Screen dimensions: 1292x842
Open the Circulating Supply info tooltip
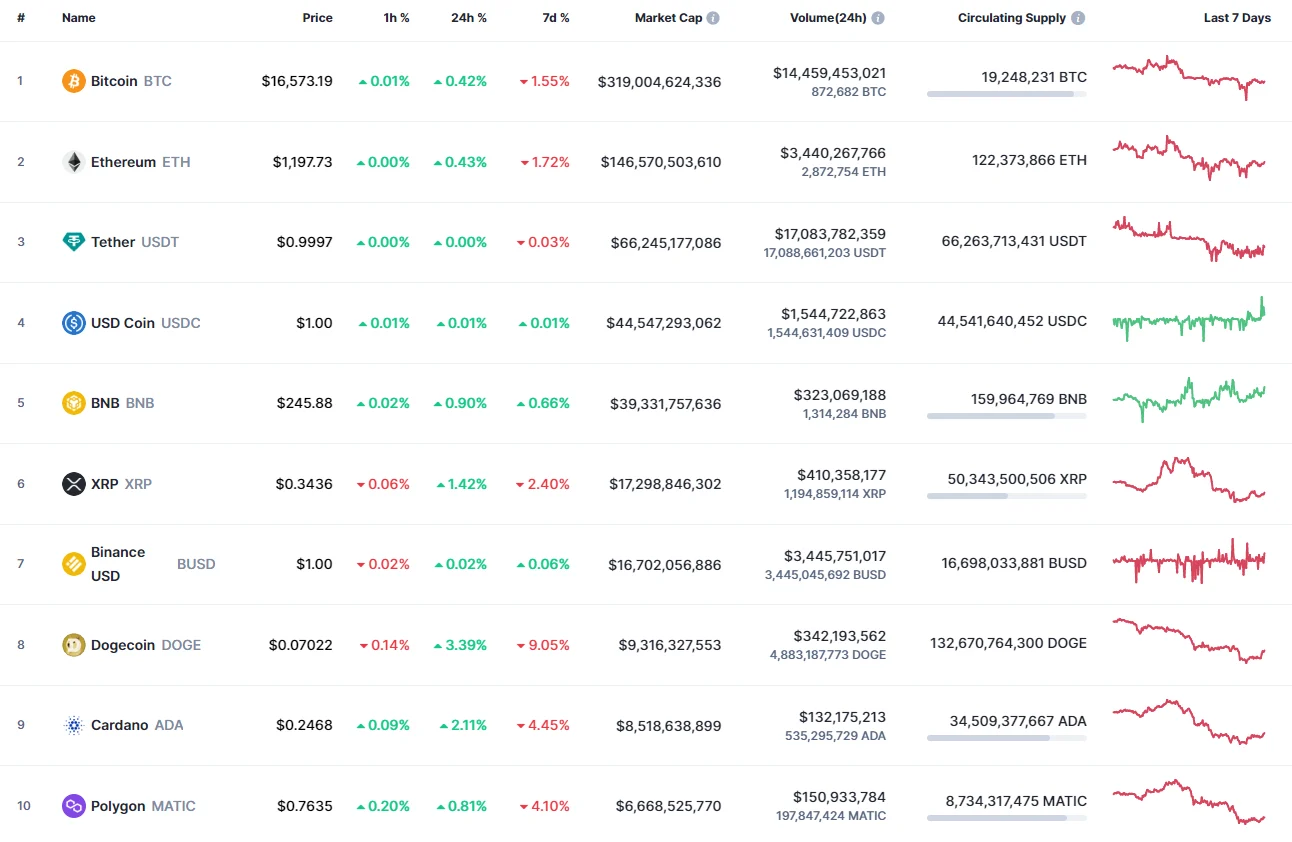pos(1078,17)
